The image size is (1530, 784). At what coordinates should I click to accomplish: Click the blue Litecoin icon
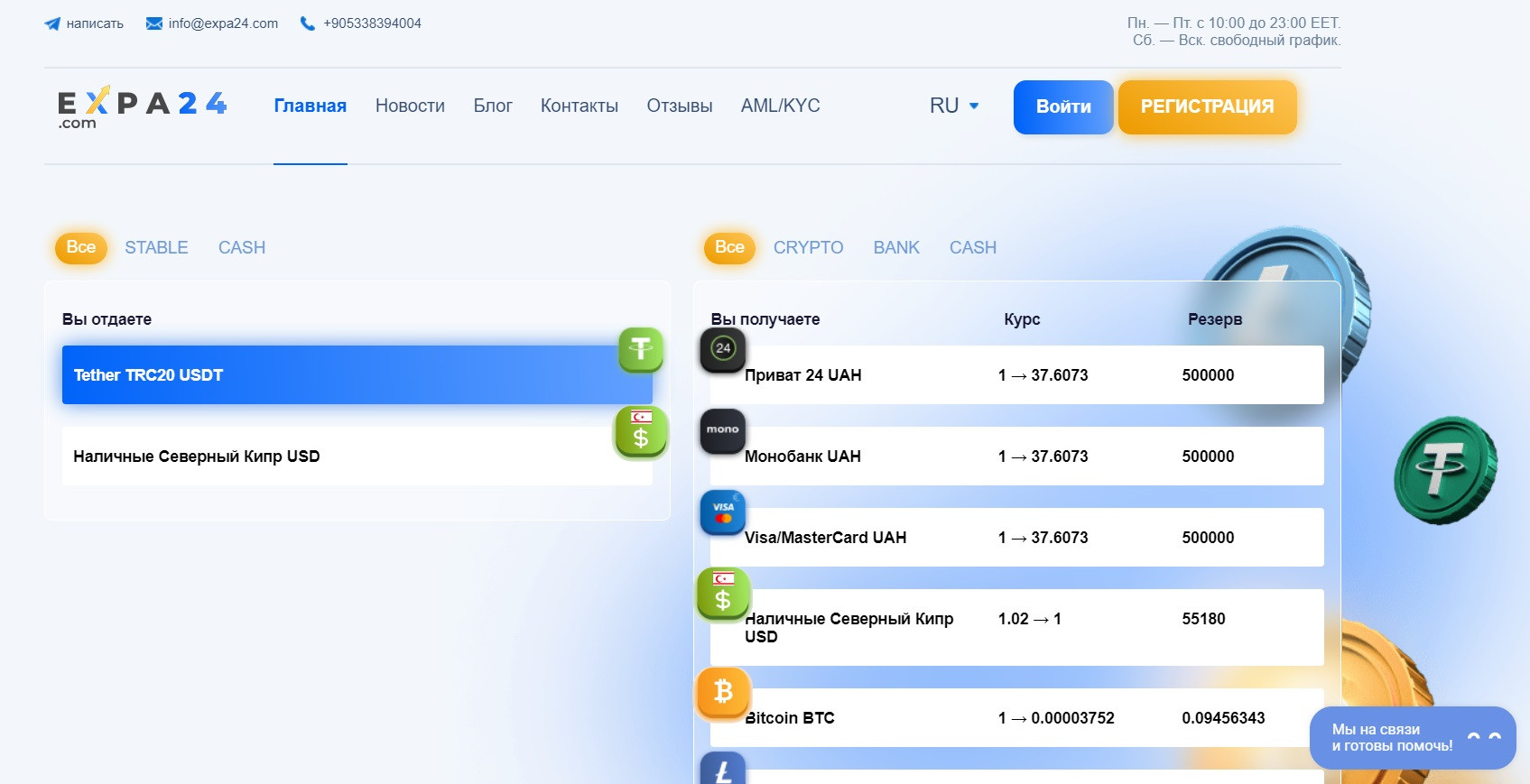click(723, 769)
